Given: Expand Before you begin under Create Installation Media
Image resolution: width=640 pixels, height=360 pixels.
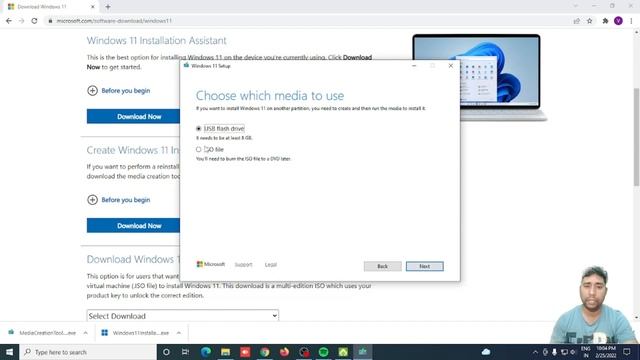Looking at the screenshot, I should pos(118,200).
